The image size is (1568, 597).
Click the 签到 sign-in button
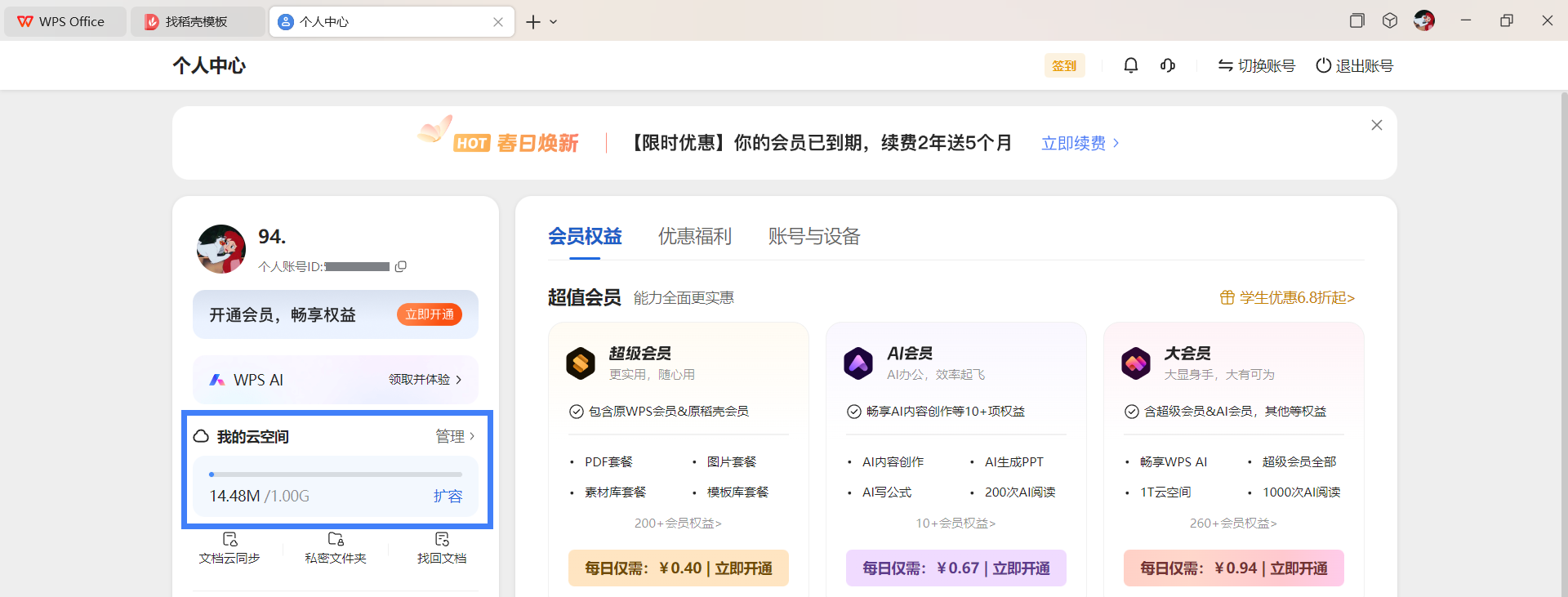1064,65
